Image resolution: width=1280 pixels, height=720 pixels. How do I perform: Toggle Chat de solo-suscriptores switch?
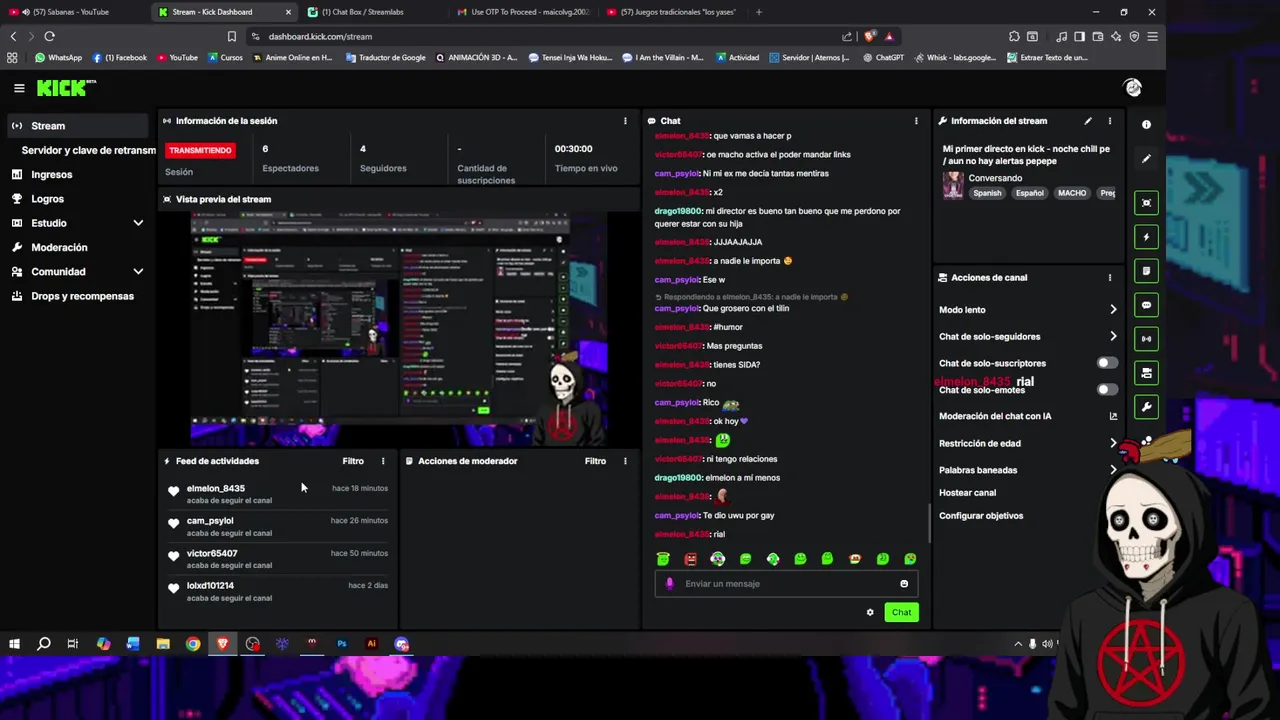(x=1107, y=363)
